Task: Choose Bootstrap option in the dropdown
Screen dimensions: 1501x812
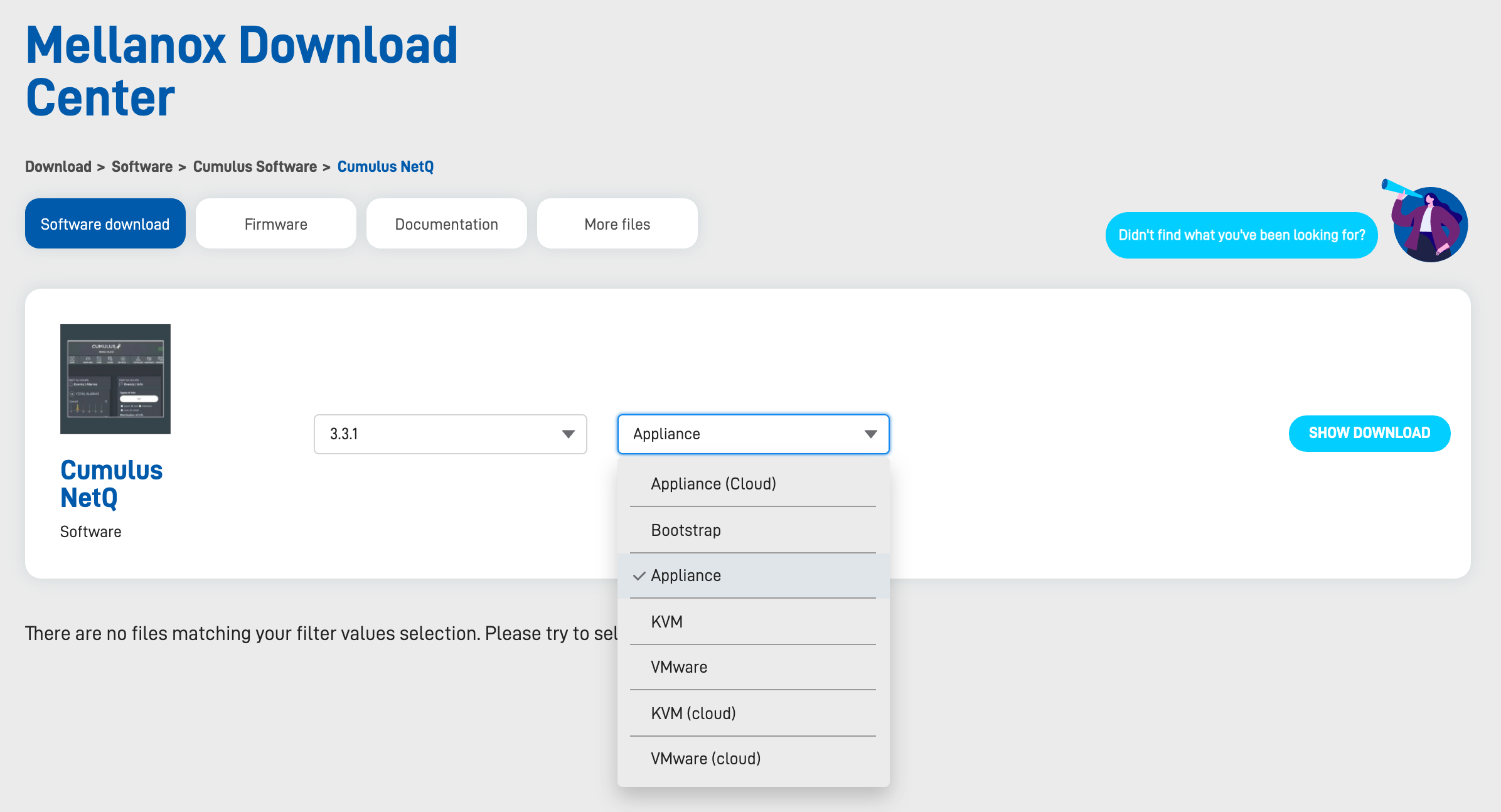Action: (x=686, y=530)
